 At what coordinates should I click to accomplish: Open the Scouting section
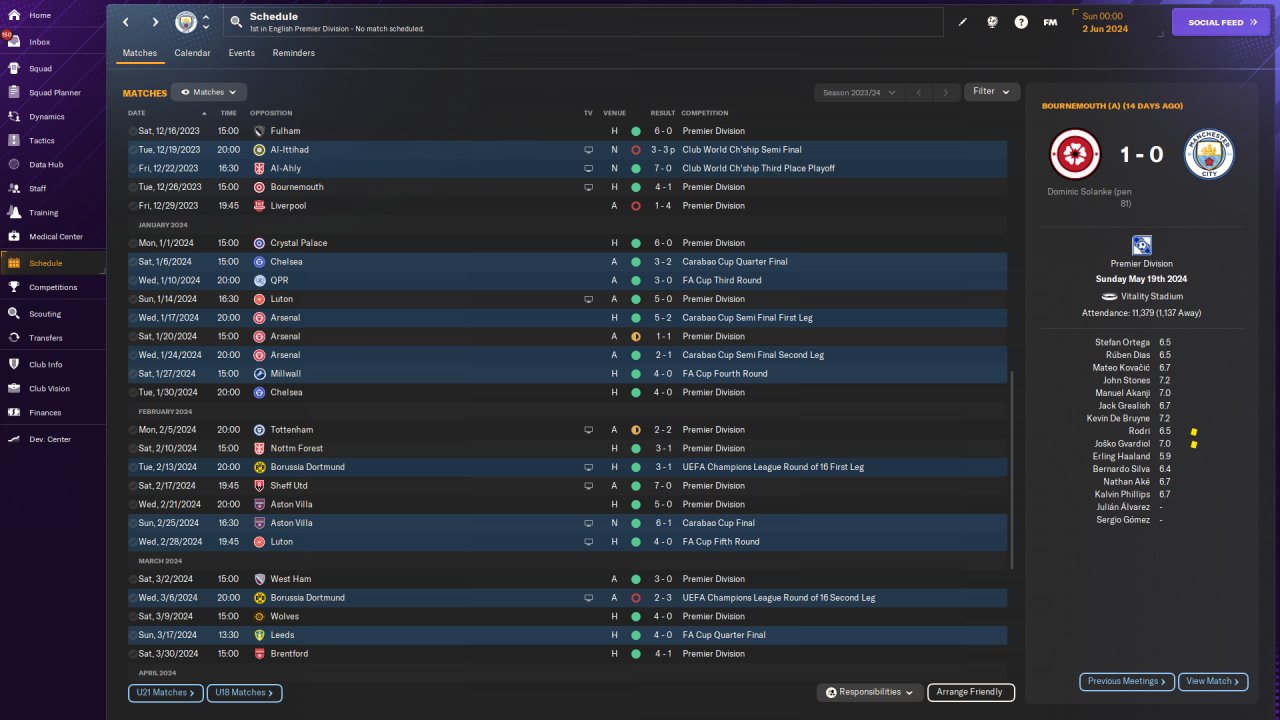(x=45, y=314)
